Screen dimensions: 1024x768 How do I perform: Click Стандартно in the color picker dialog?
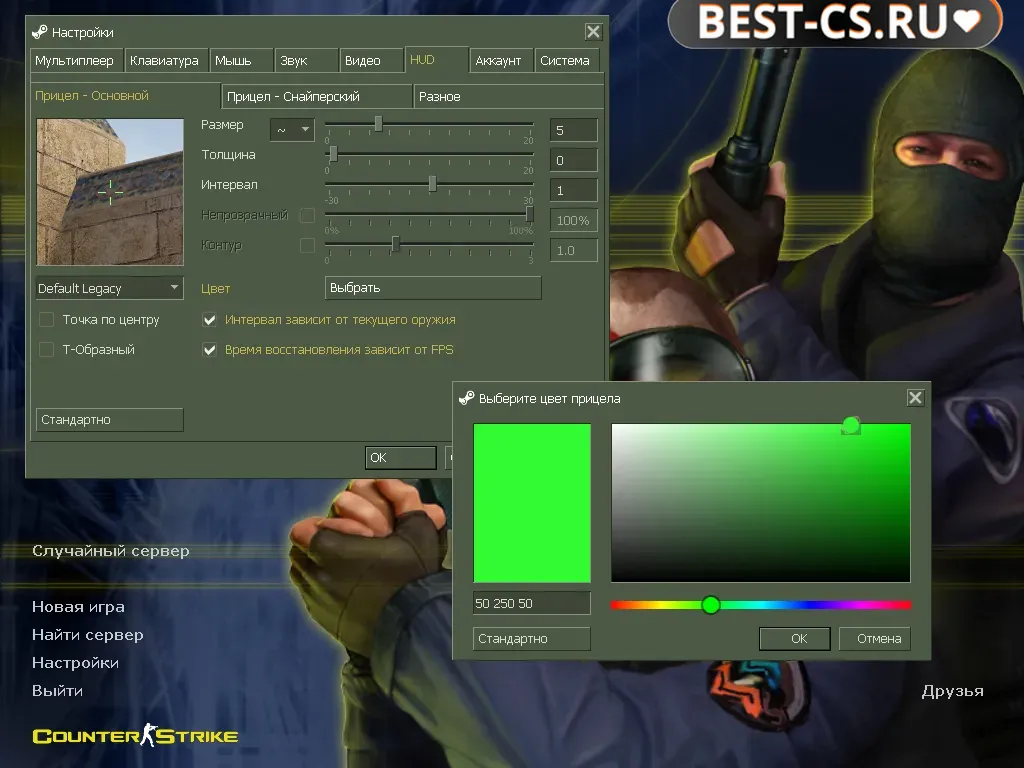[x=532, y=638]
